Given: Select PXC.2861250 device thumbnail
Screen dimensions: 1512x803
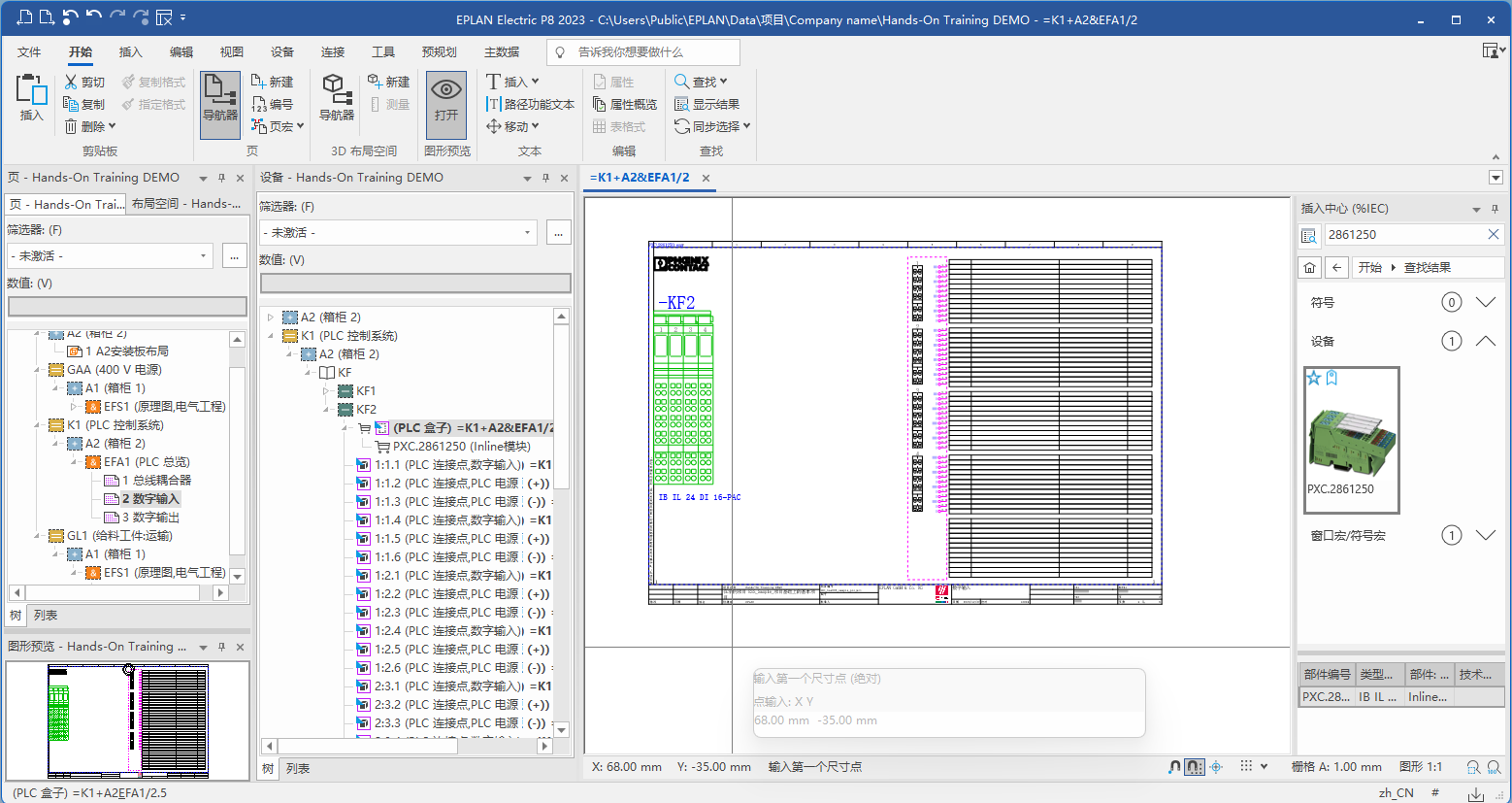Looking at the screenshot, I should tap(1352, 440).
